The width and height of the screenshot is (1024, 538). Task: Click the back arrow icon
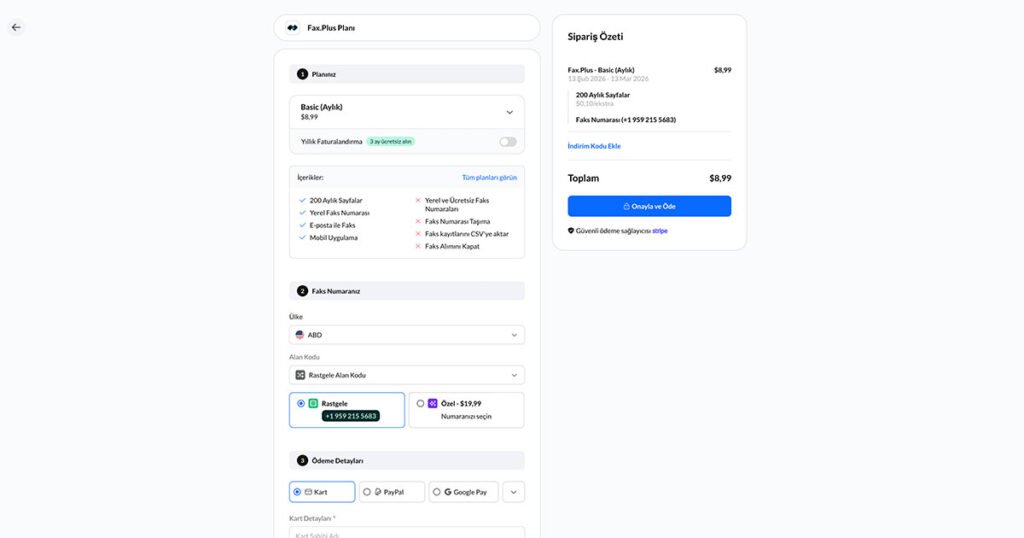(16, 27)
